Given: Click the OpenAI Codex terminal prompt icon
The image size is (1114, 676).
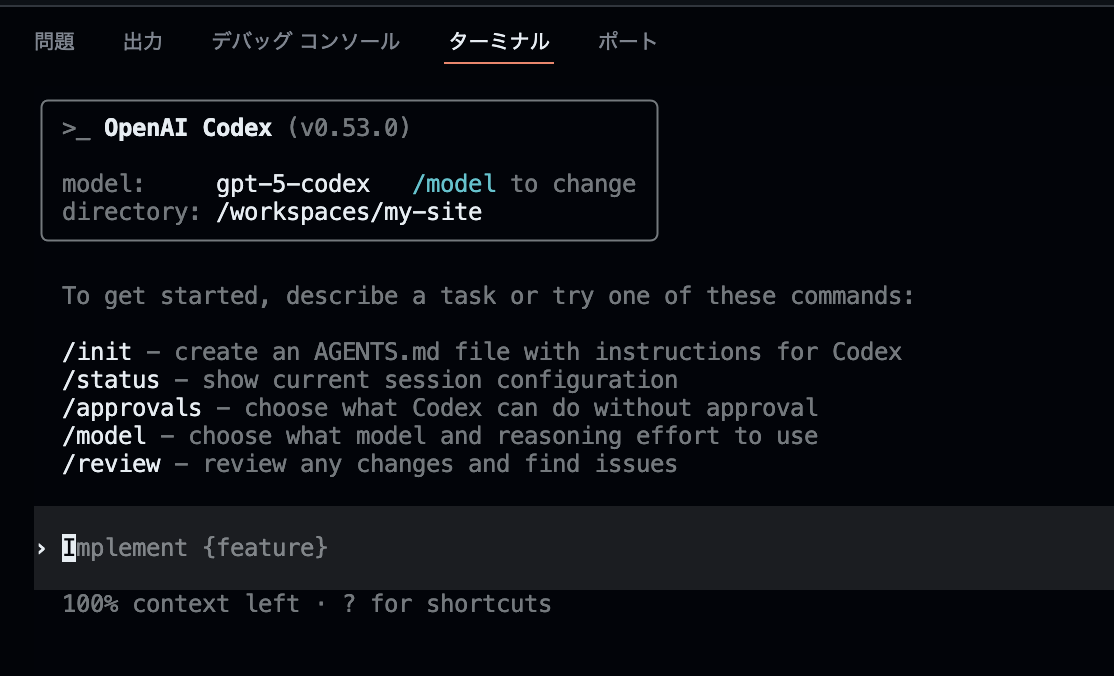Looking at the screenshot, I should point(76,127).
